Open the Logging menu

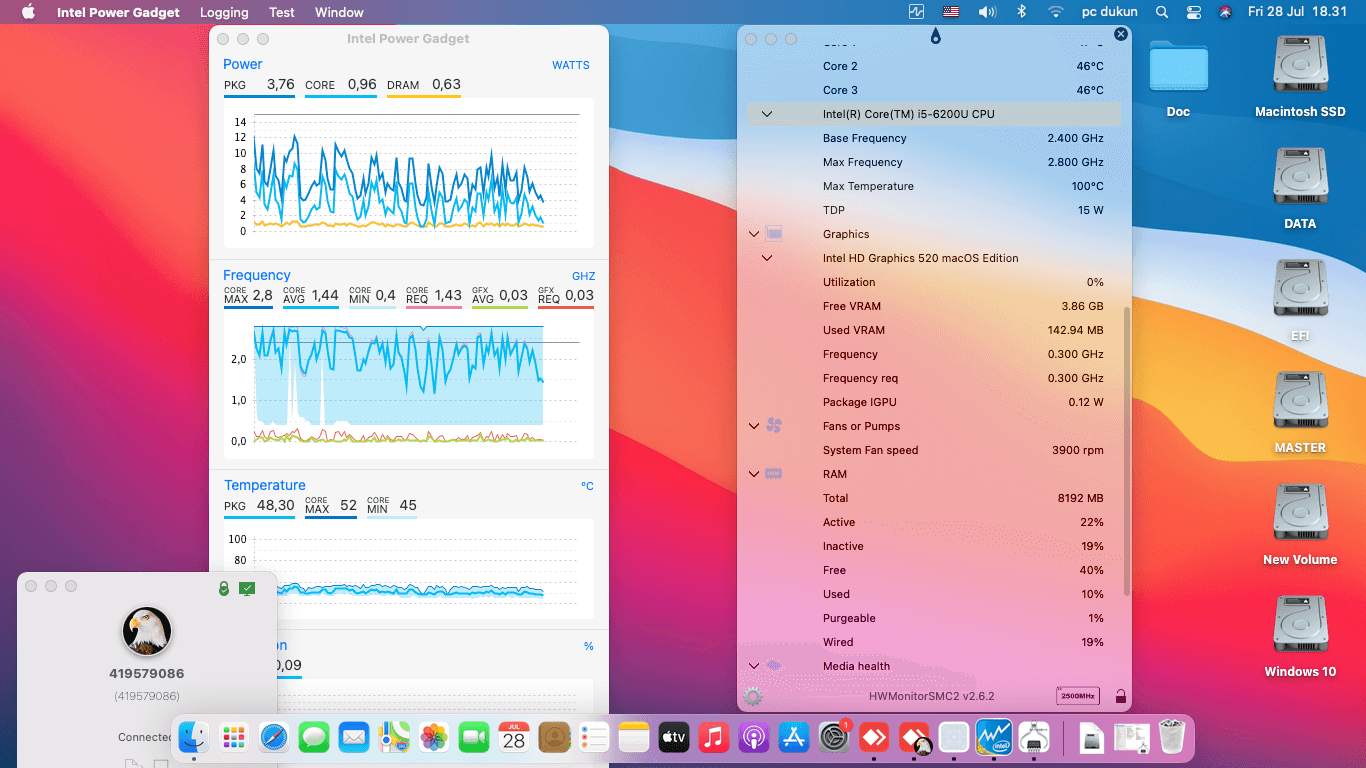(x=224, y=12)
